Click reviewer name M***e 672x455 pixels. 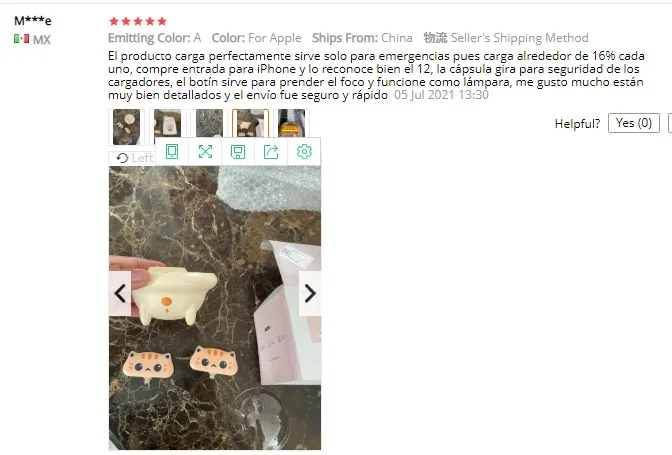coord(33,21)
